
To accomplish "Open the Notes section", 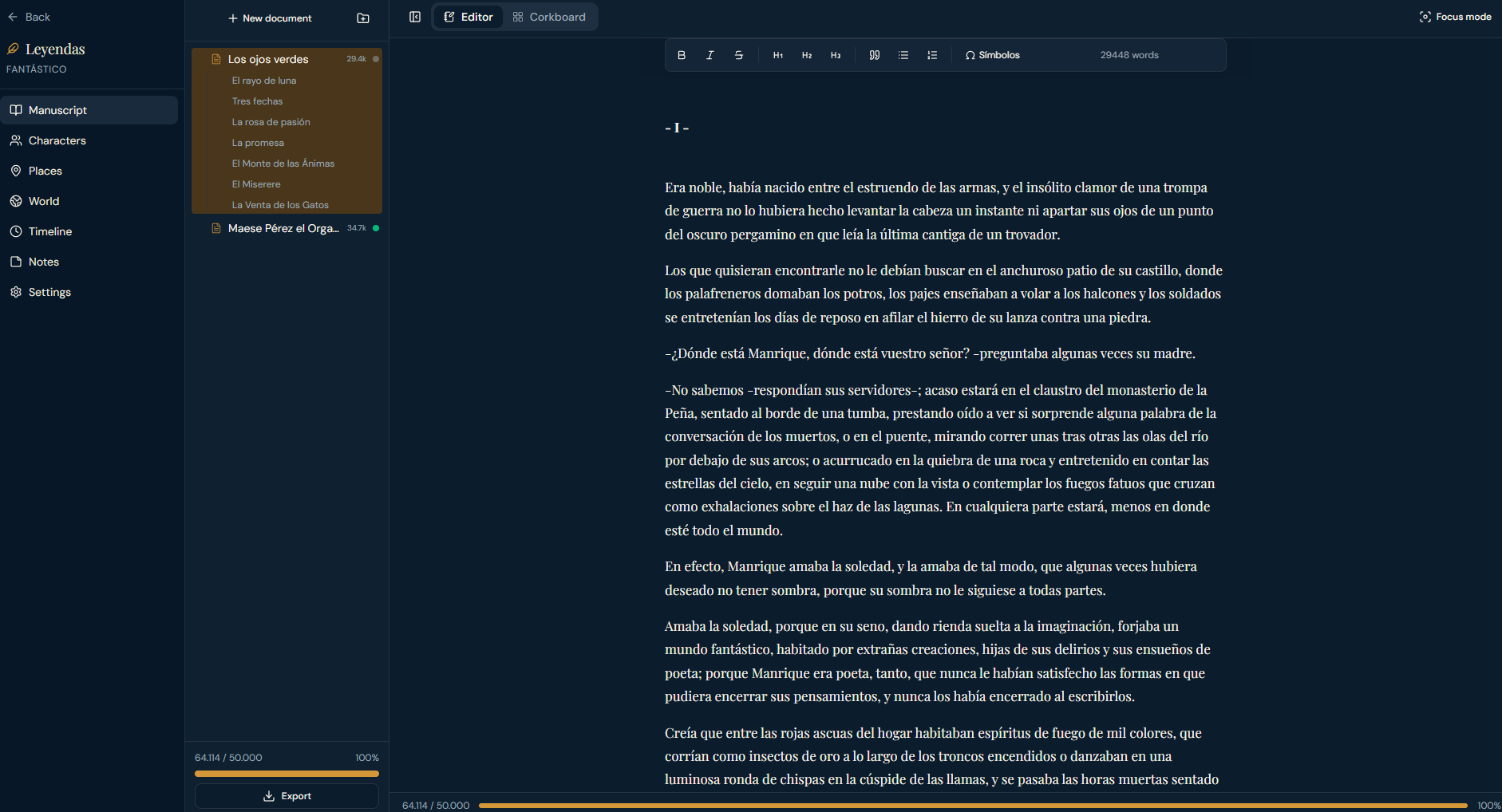I will coord(89,262).
